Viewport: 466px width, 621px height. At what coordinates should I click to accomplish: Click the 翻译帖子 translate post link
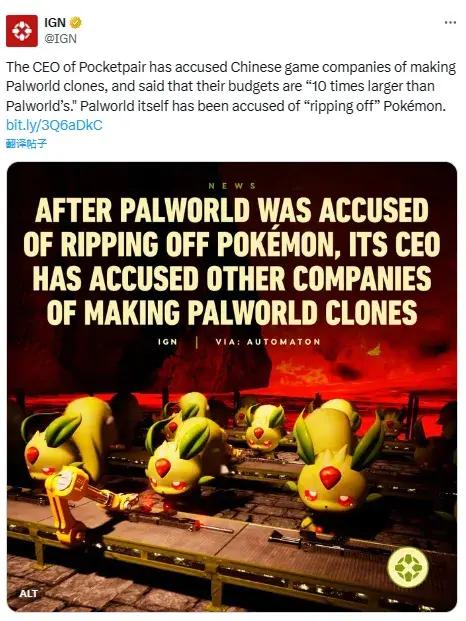pos(27,144)
